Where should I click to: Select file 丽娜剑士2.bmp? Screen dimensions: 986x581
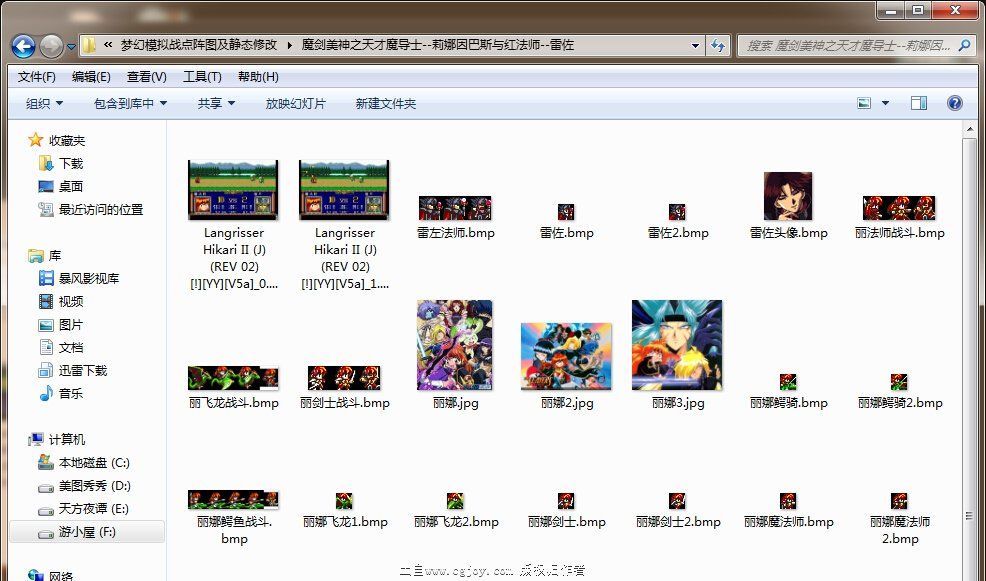pos(677,511)
